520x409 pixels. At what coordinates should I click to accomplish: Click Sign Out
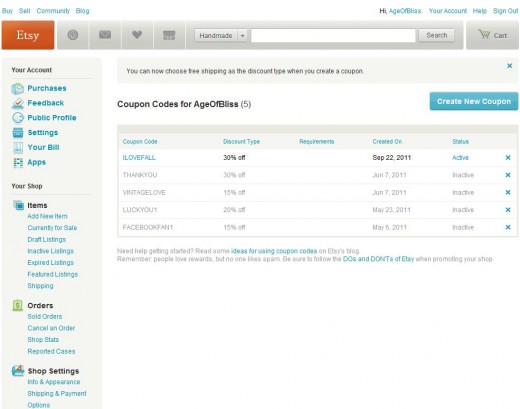coord(505,11)
